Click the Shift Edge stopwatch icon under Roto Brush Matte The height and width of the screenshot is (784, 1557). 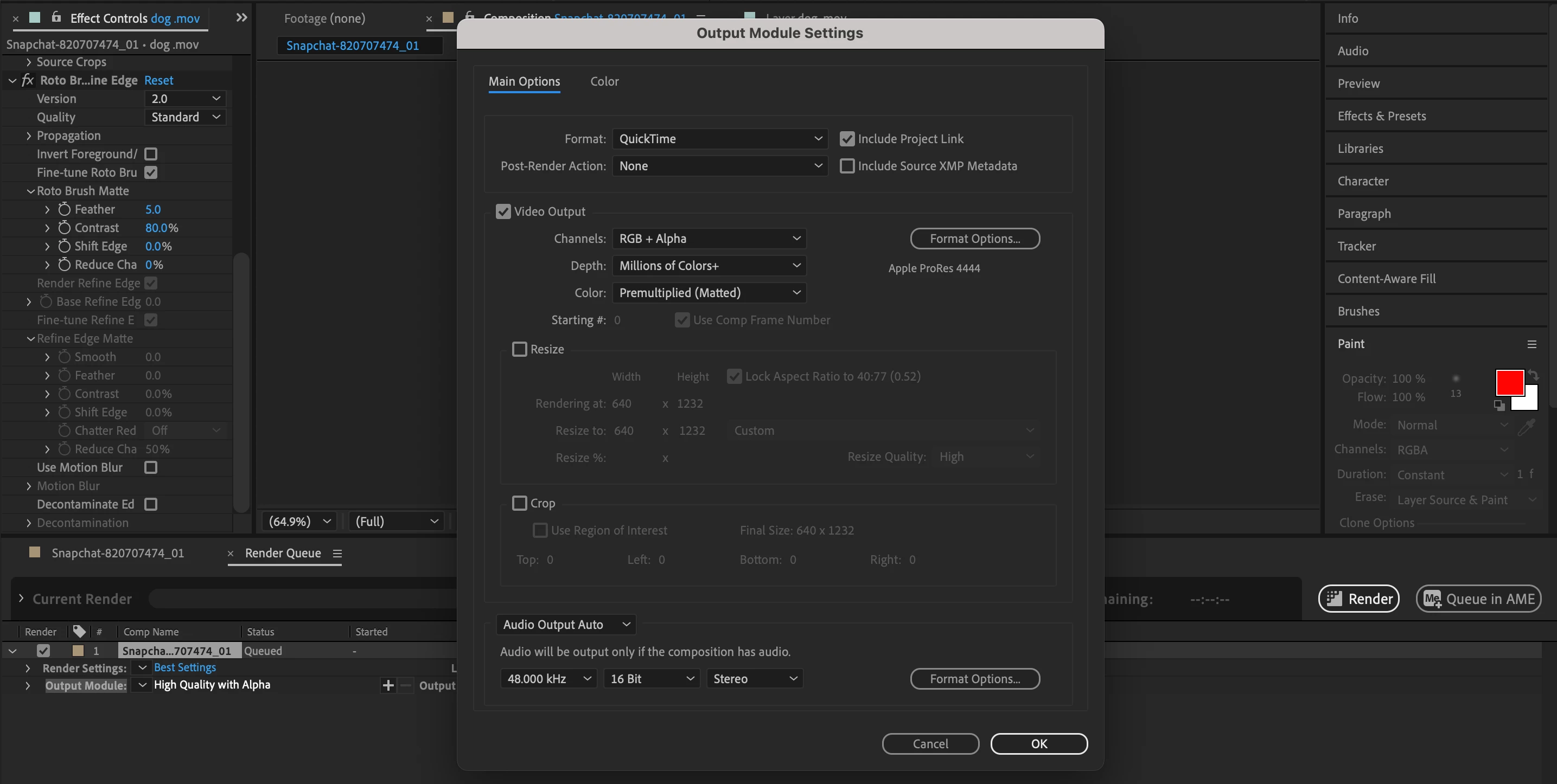coord(64,246)
